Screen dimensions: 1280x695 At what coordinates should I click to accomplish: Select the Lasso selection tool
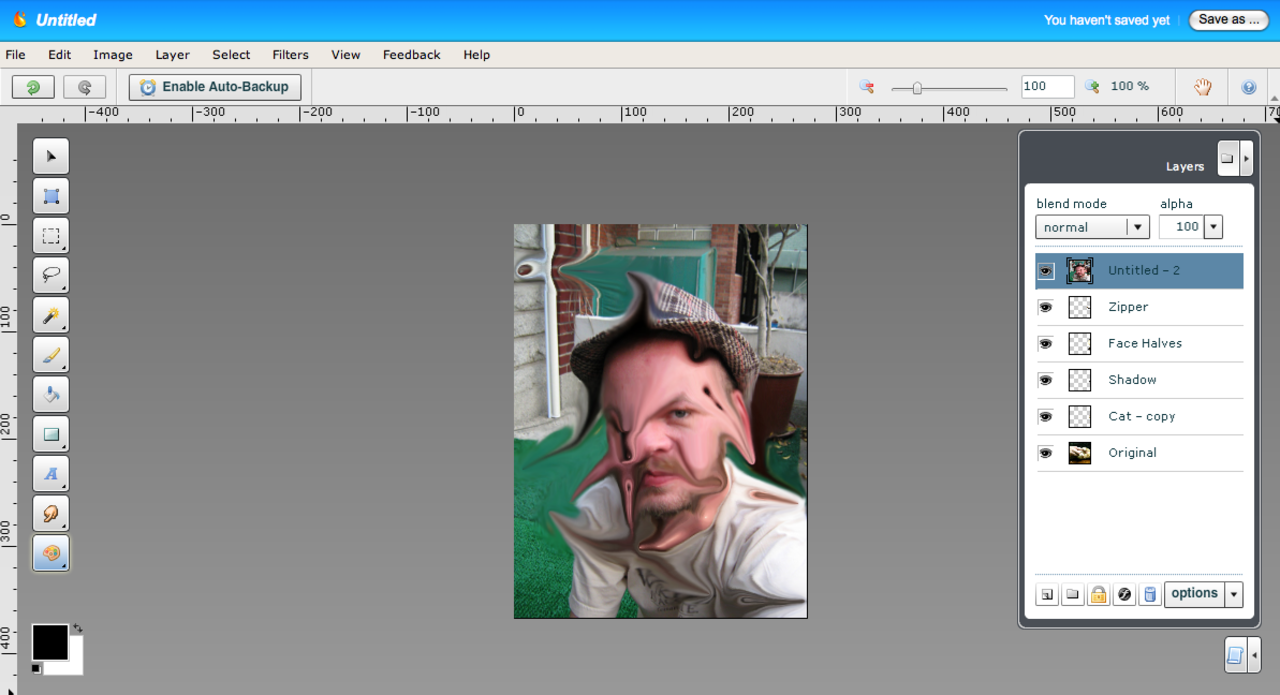tap(51, 275)
